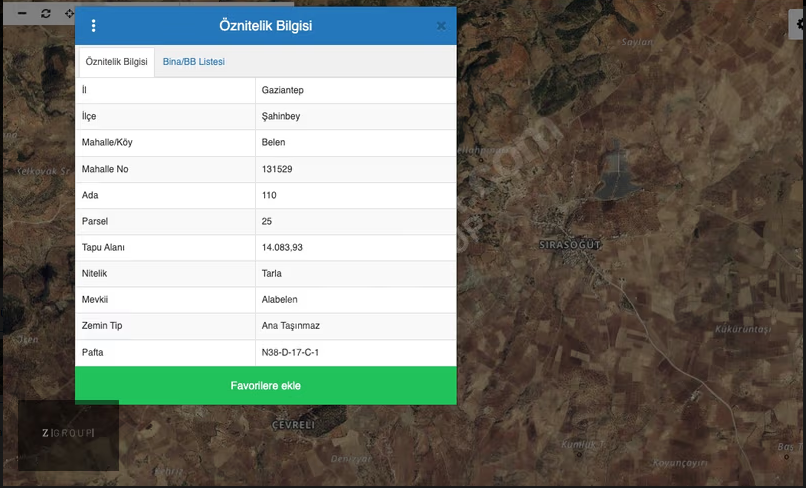This screenshot has height=488, width=806.
Task: Click the refresh map icon
Action: (46, 13)
